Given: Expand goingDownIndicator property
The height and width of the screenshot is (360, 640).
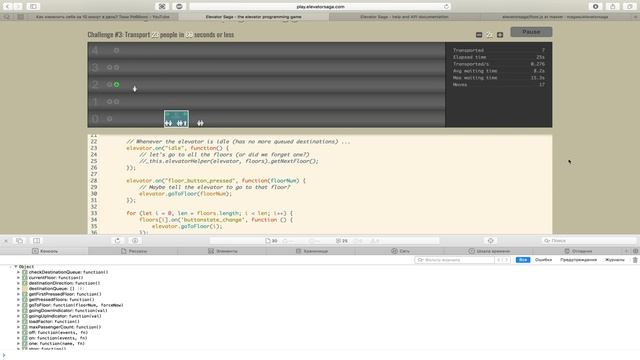Looking at the screenshot, I should pos(18,311).
